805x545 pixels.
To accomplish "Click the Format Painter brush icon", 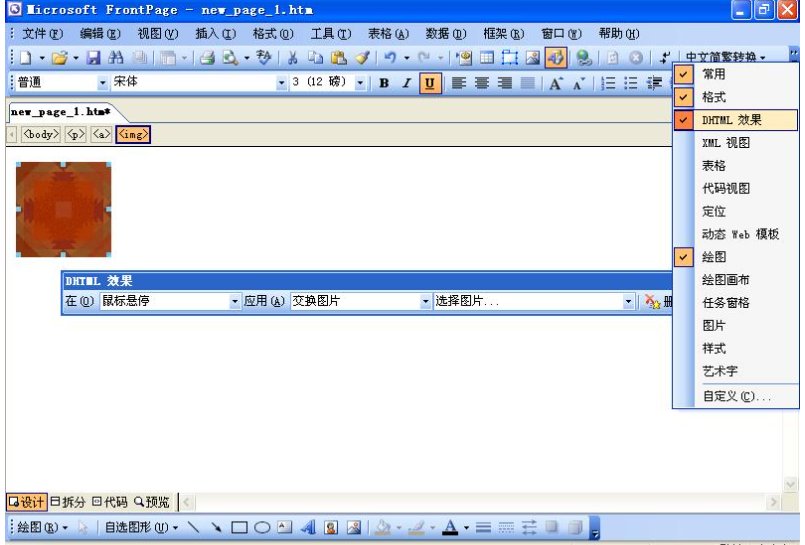I will click(362, 57).
